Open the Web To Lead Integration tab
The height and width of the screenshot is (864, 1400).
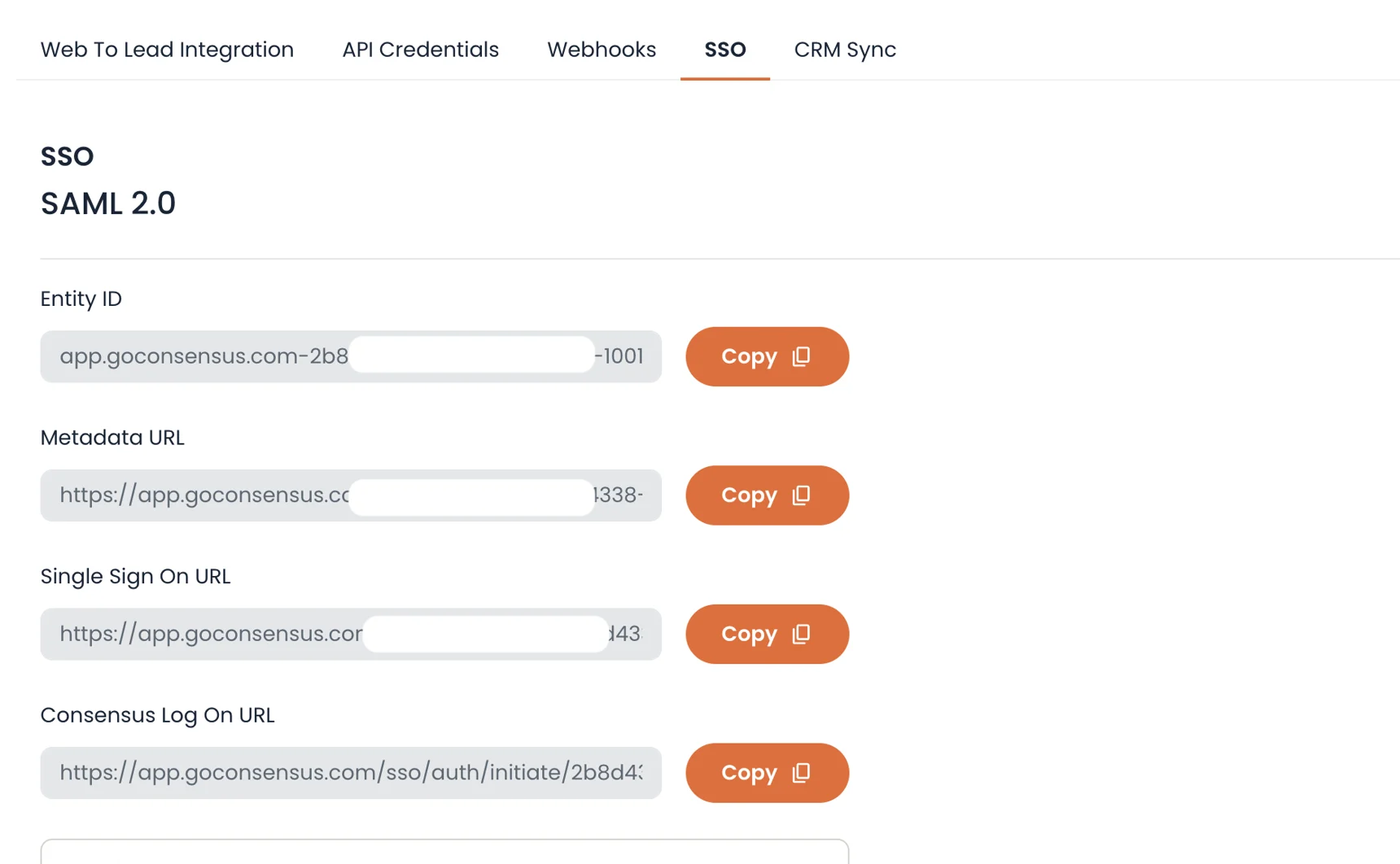click(167, 50)
